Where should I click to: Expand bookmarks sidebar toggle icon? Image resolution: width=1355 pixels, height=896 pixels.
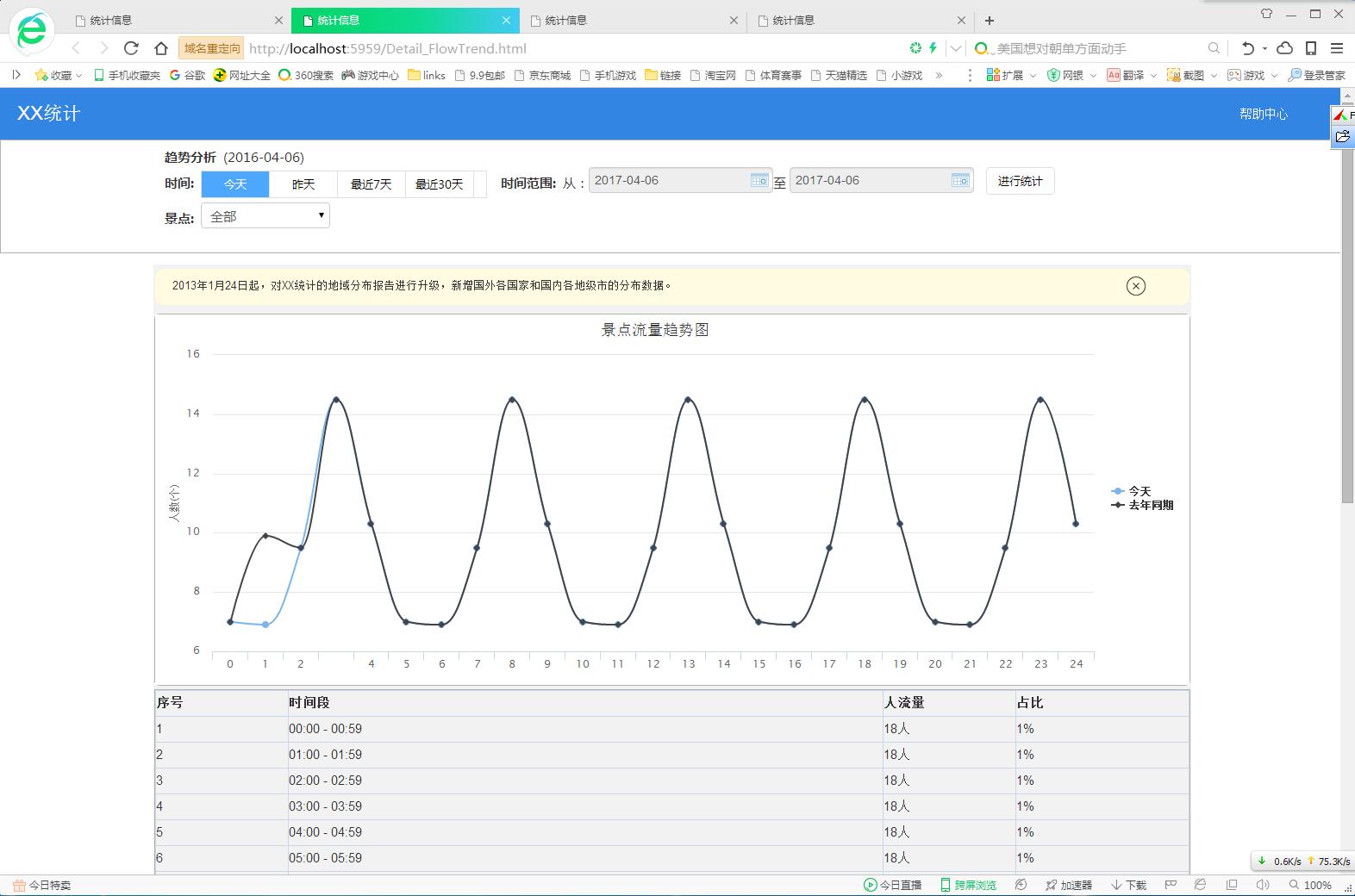click(16, 75)
